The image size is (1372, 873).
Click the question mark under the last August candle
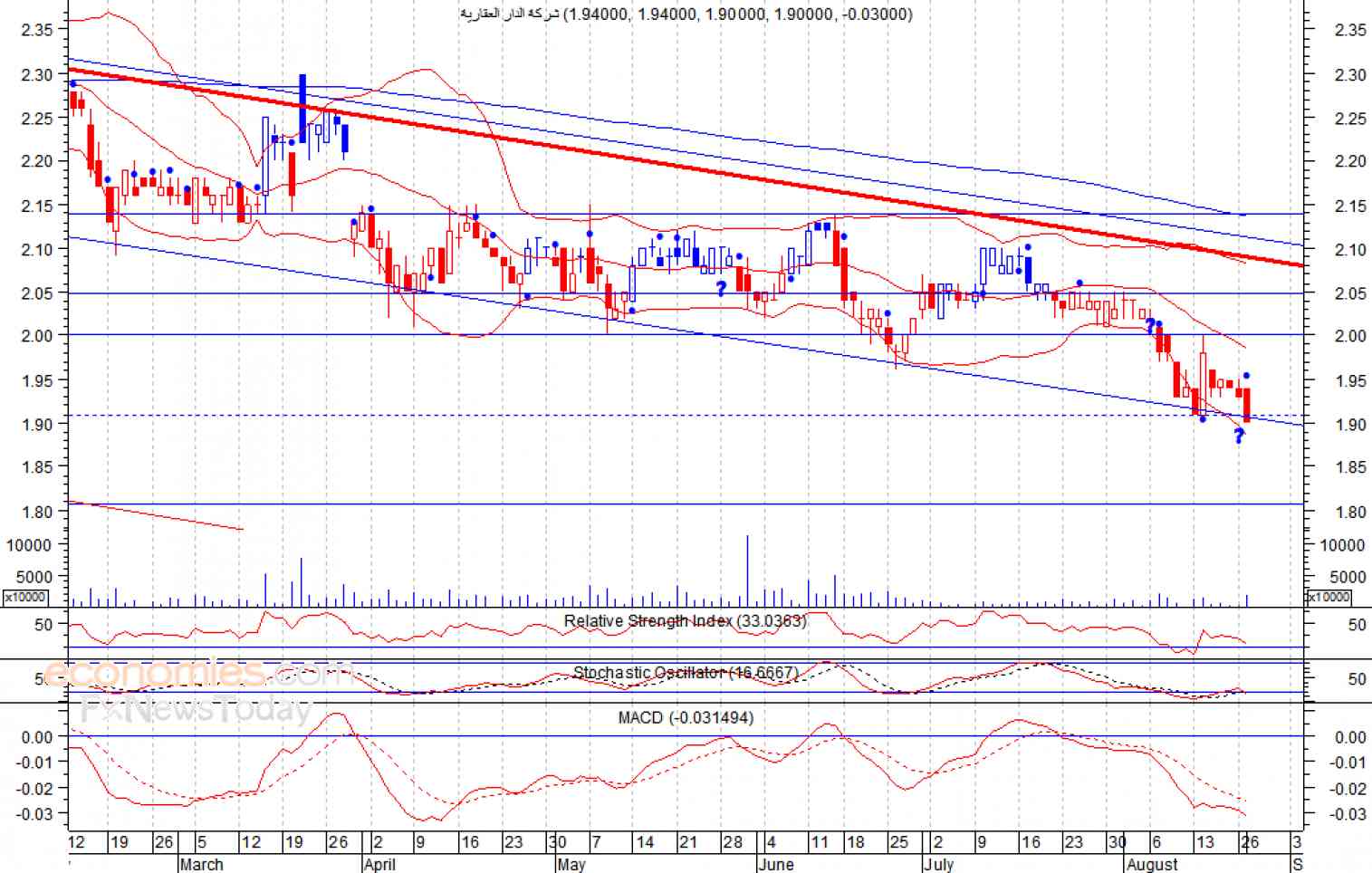pos(1239,436)
